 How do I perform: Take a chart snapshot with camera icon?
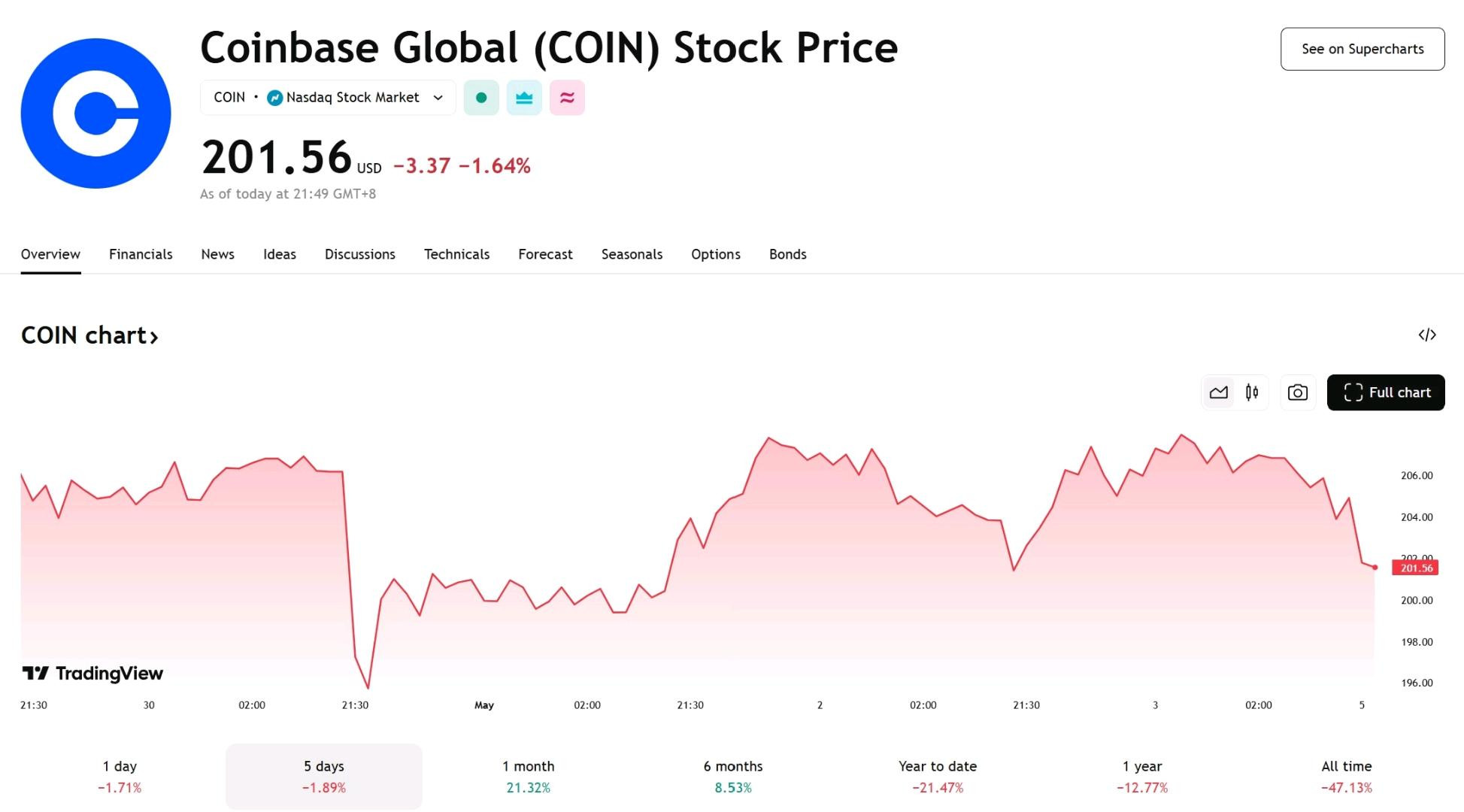point(1298,392)
